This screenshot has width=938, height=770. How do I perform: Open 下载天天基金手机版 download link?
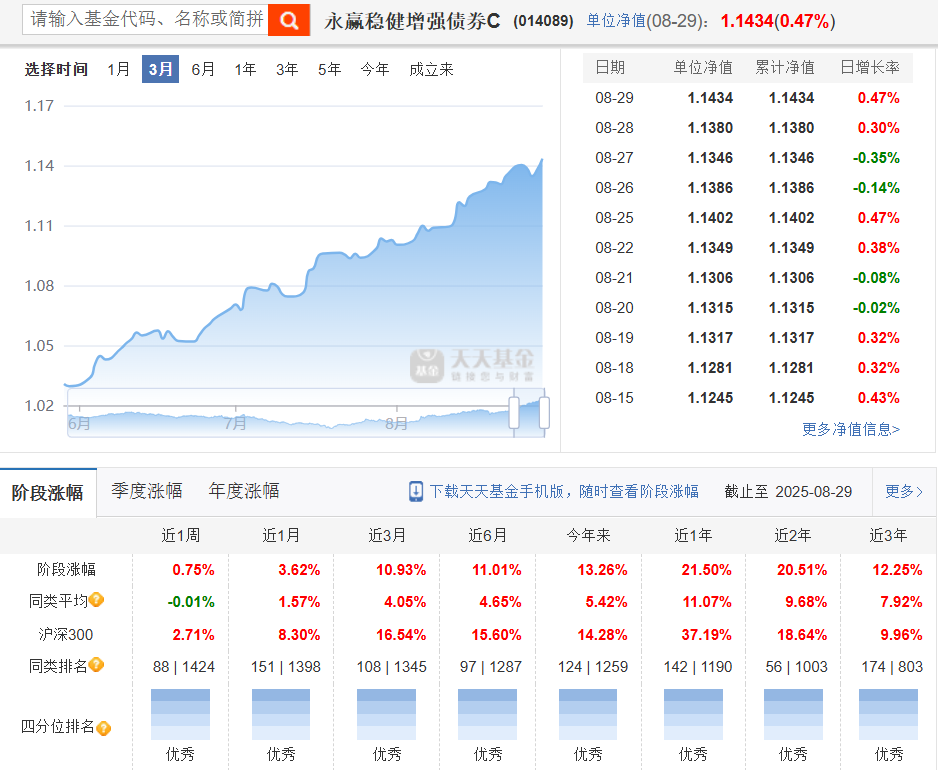[x=564, y=491]
